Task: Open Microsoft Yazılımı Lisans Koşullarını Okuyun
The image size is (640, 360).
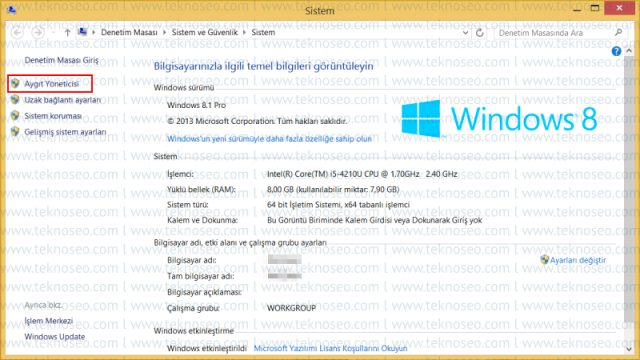Action: [330, 348]
